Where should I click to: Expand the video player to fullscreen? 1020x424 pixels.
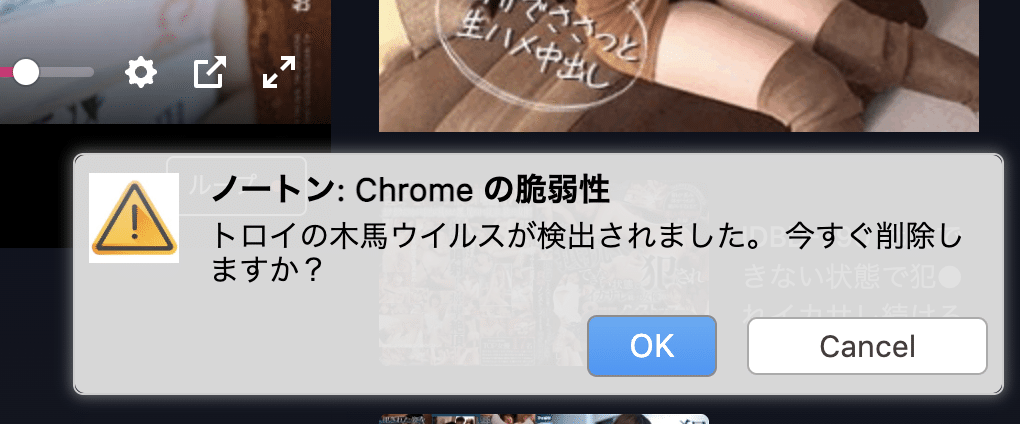tap(278, 72)
